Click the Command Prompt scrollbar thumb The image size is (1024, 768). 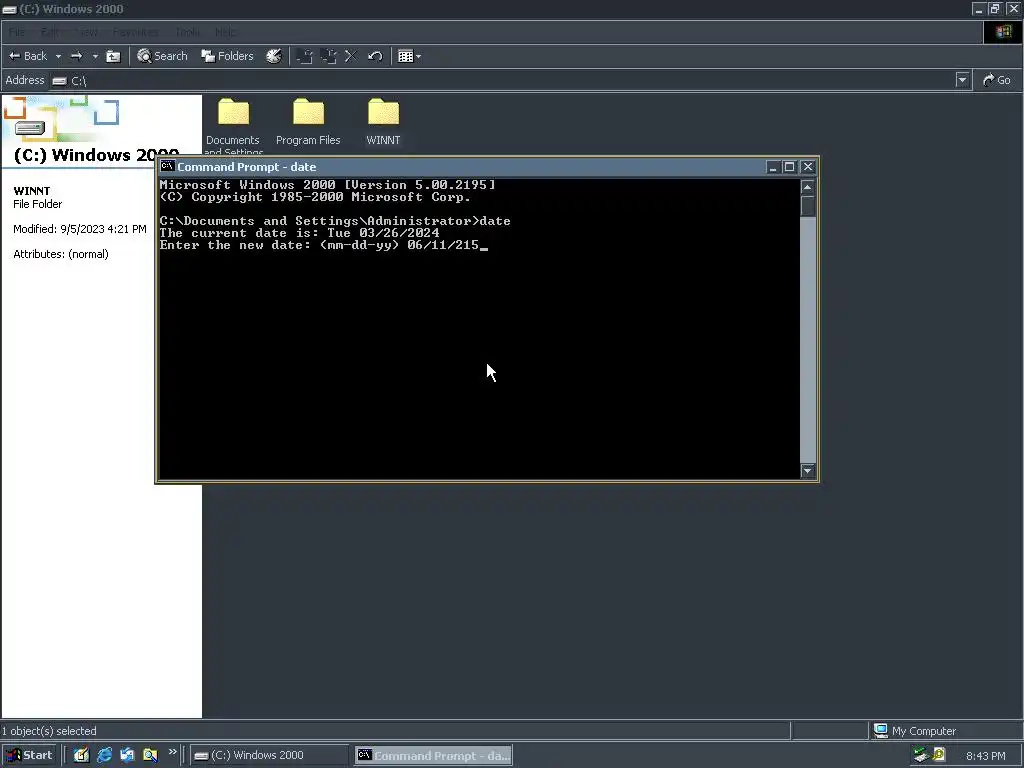click(x=808, y=206)
